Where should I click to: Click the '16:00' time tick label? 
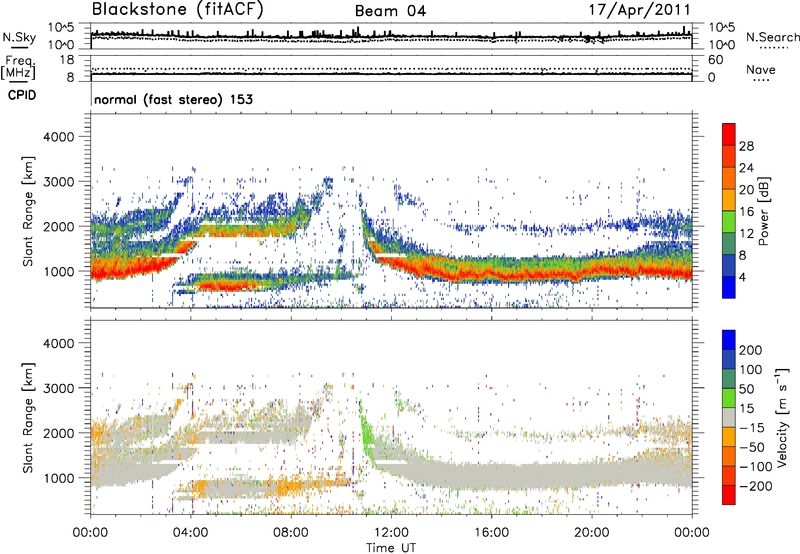[x=491, y=533]
